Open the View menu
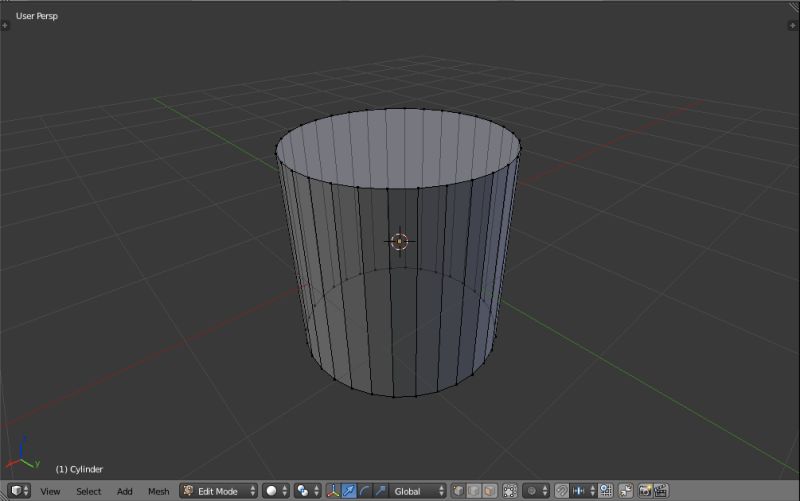 (x=50, y=491)
